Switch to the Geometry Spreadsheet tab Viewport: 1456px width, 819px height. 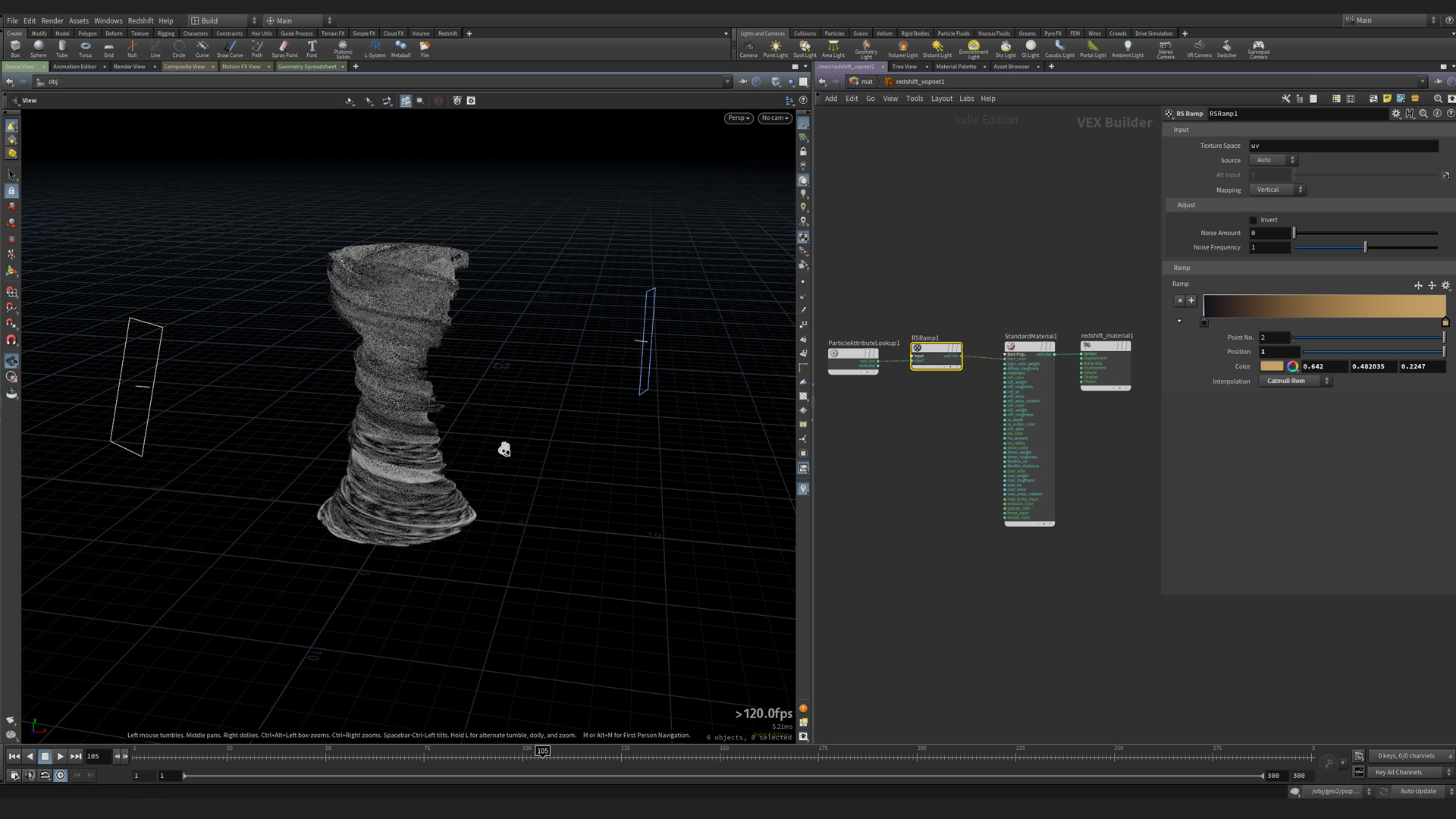(306, 67)
